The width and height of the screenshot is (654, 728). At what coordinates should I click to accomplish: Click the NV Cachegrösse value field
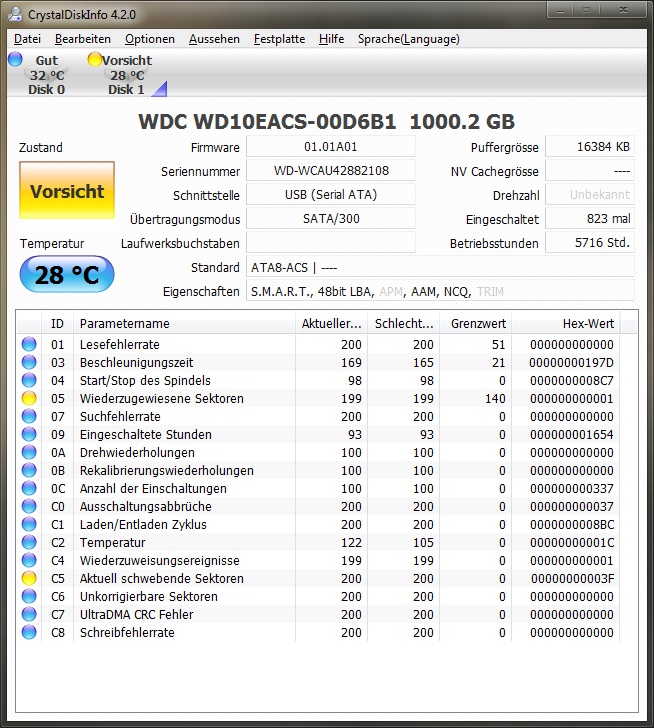point(589,171)
